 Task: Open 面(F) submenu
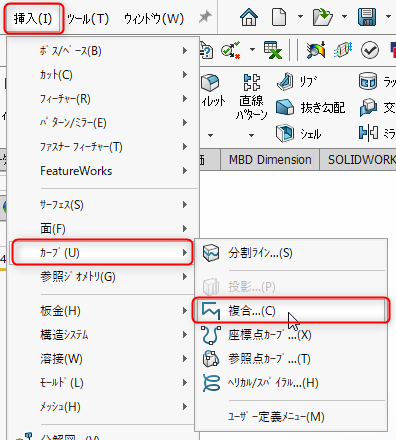click(103, 229)
